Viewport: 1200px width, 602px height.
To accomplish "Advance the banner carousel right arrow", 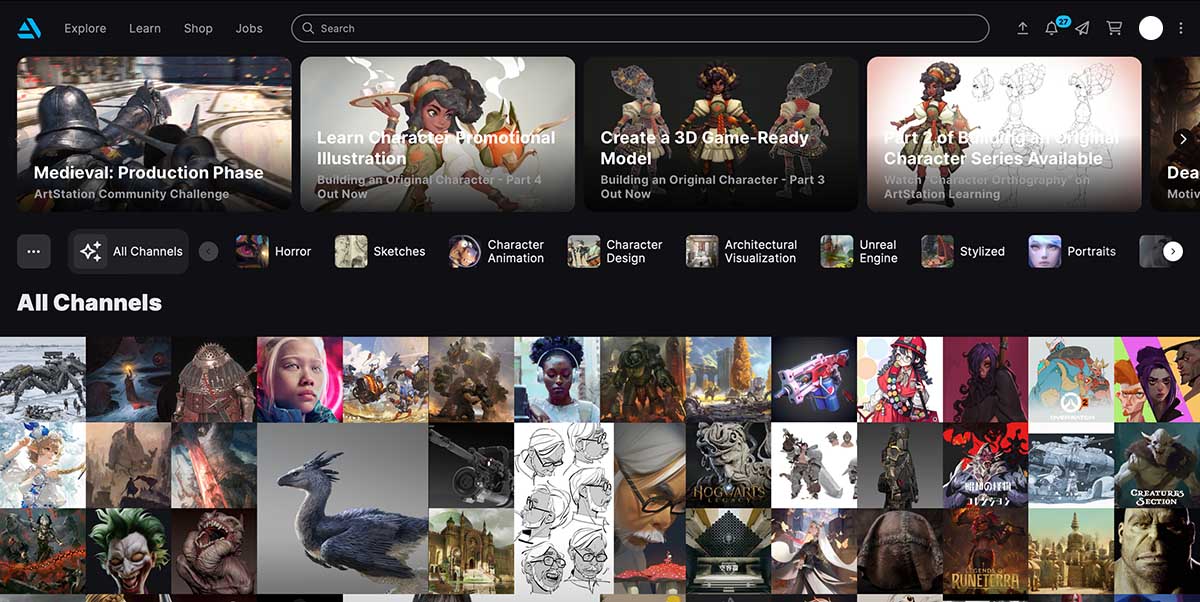I will click(1182, 139).
